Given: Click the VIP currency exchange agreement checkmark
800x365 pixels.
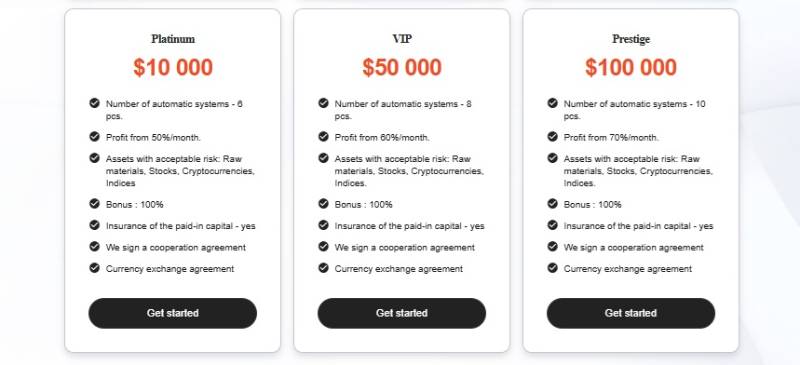Looking at the screenshot, I should coord(323,267).
